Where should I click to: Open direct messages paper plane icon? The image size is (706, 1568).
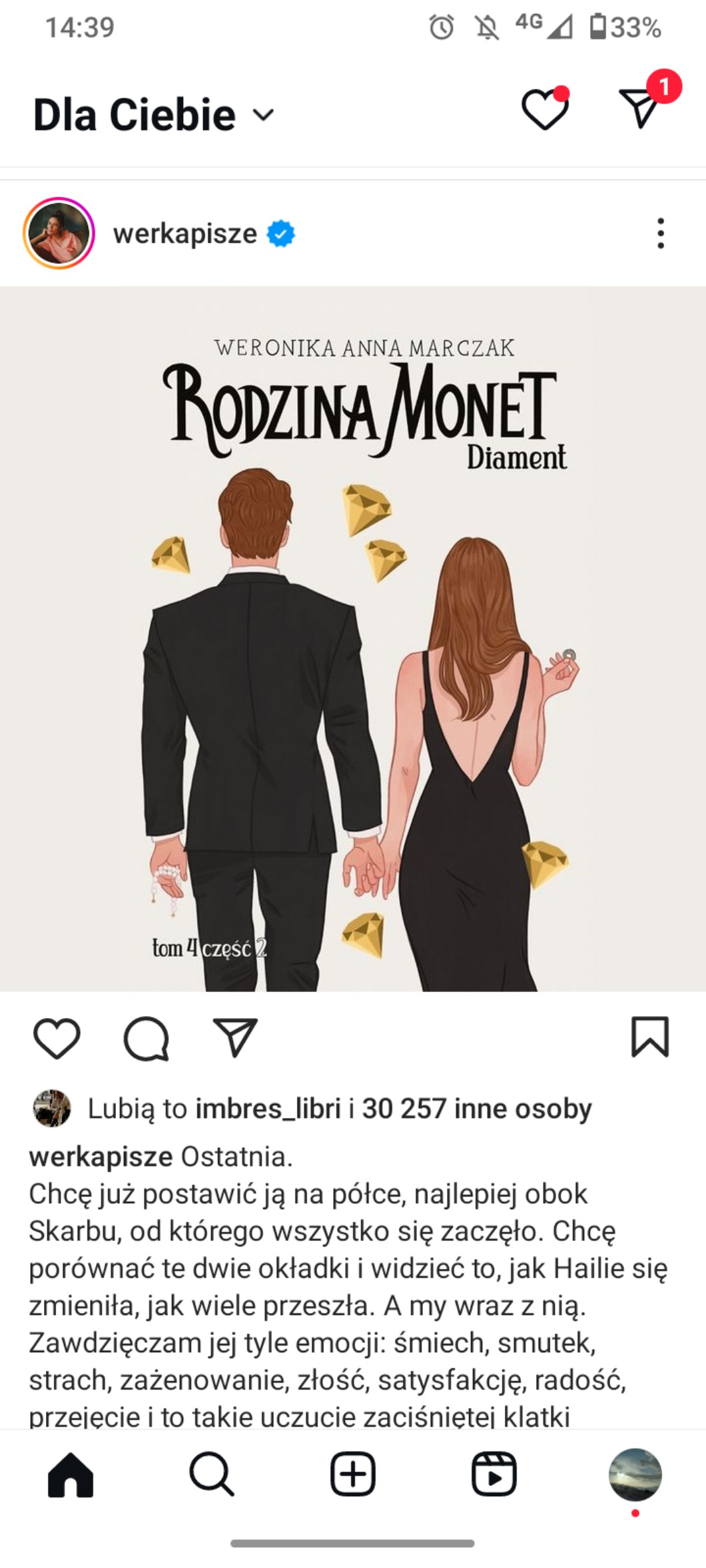point(641,107)
